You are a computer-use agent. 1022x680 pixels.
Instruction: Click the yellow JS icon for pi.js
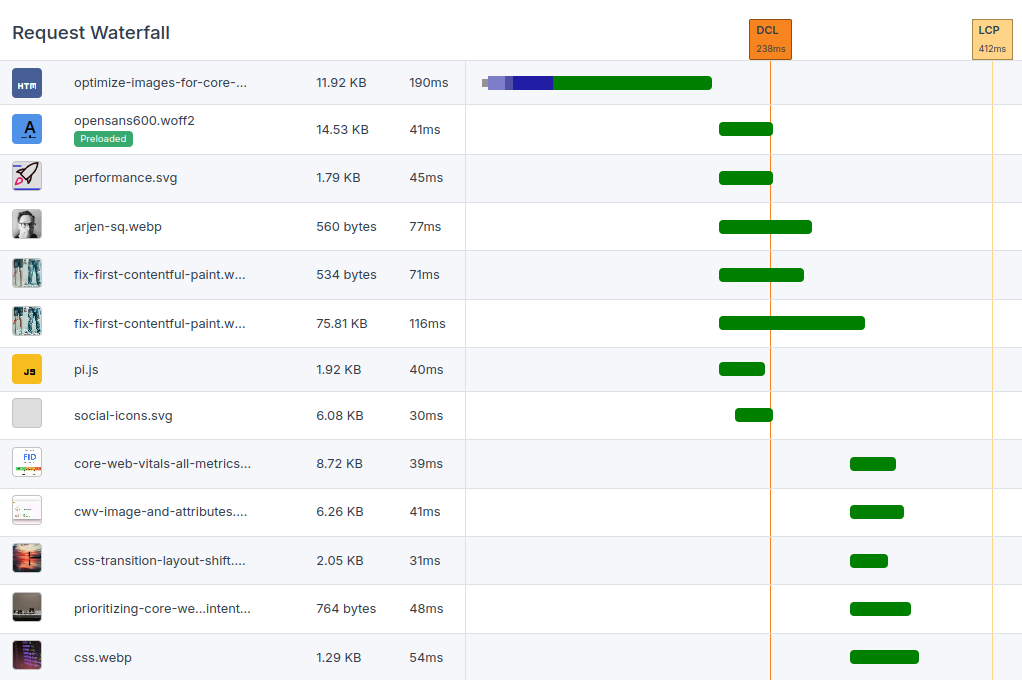point(27,370)
